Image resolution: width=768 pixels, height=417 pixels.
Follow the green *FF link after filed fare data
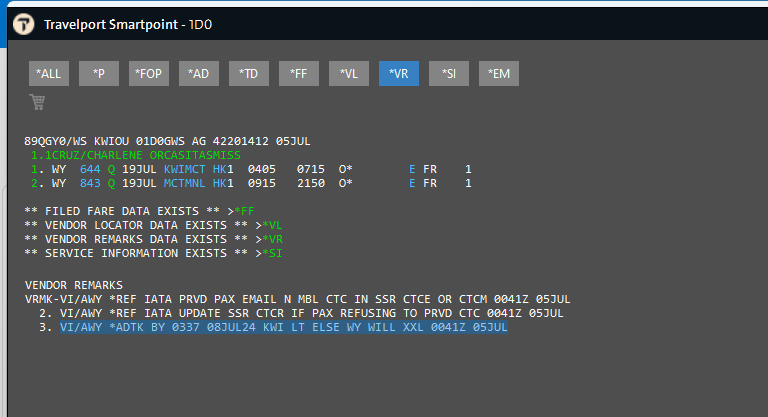244,211
